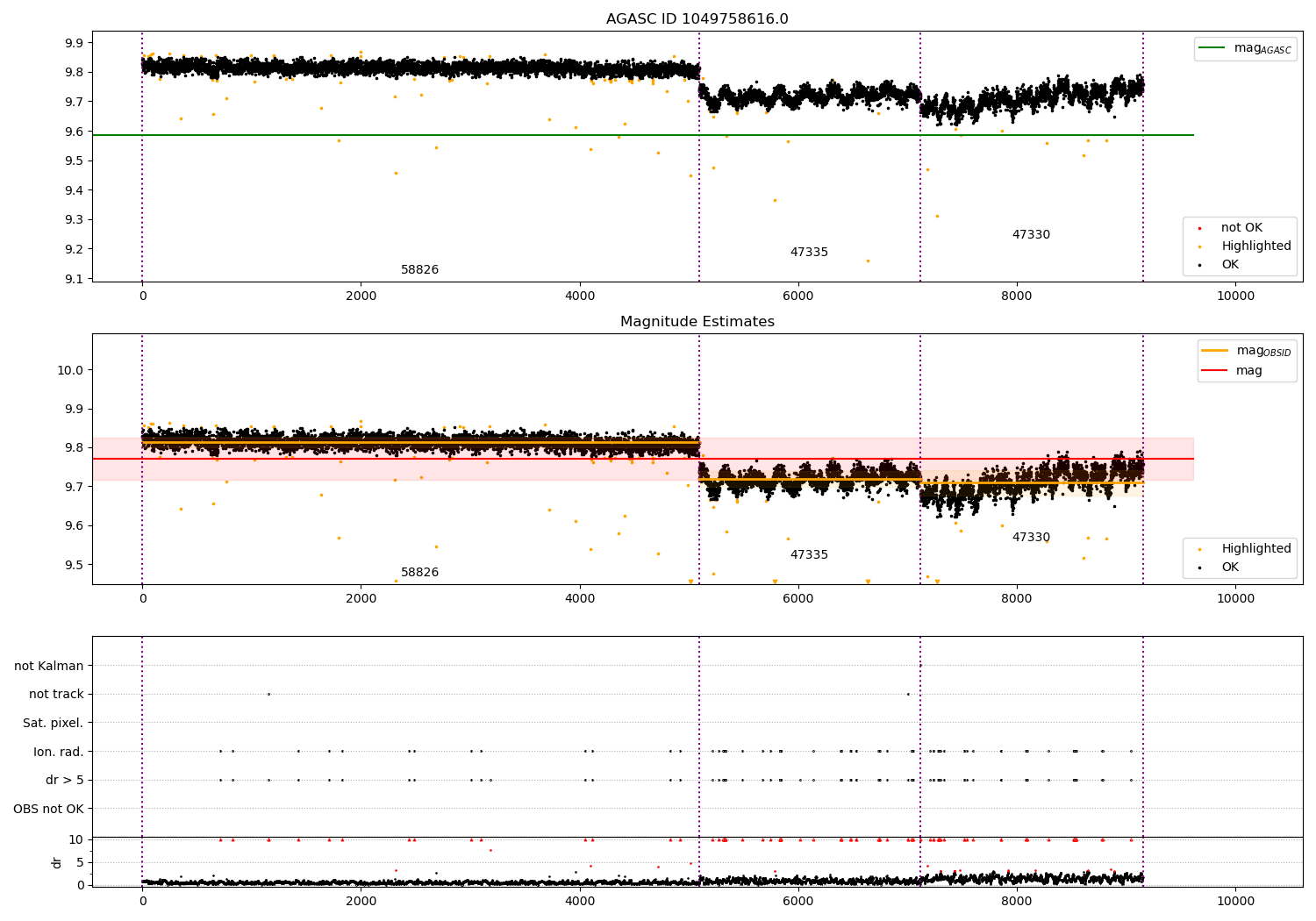Image resolution: width=1316 pixels, height=921 pixels.
Task: Select 'not OK' legend entry in top panel
Action: click(x=1241, y=228)
